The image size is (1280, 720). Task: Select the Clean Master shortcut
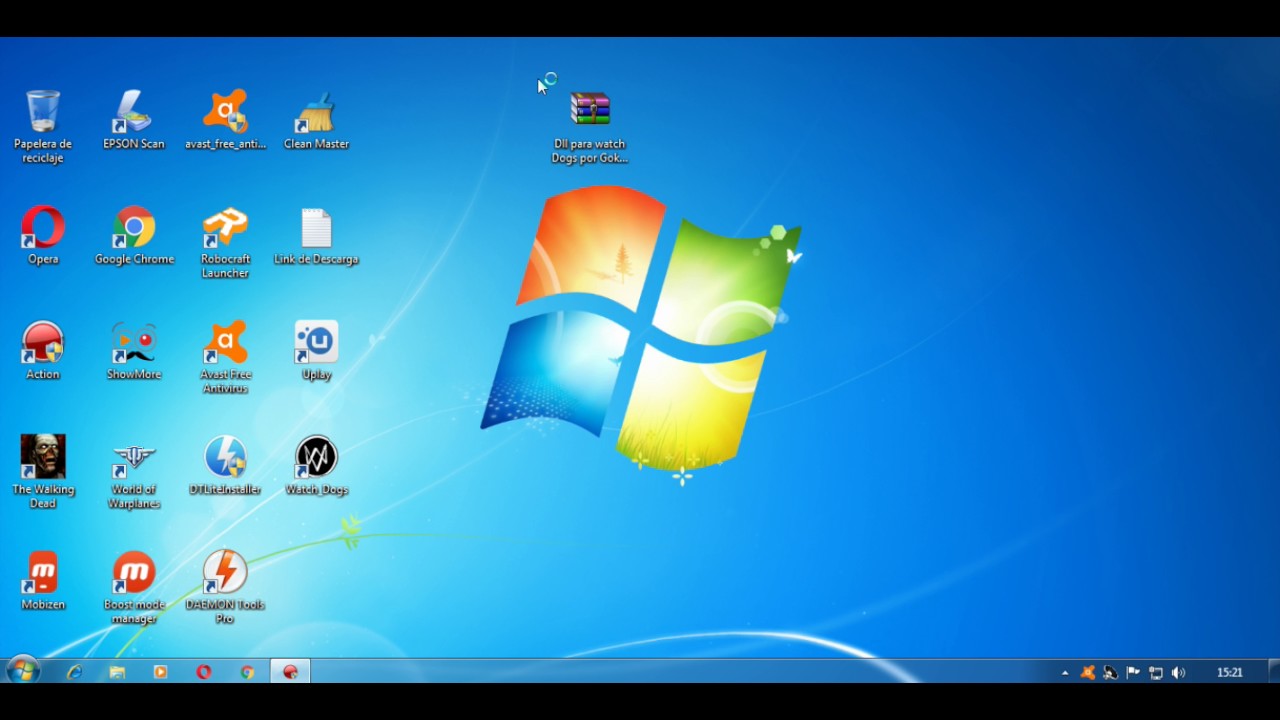[316, 119]
